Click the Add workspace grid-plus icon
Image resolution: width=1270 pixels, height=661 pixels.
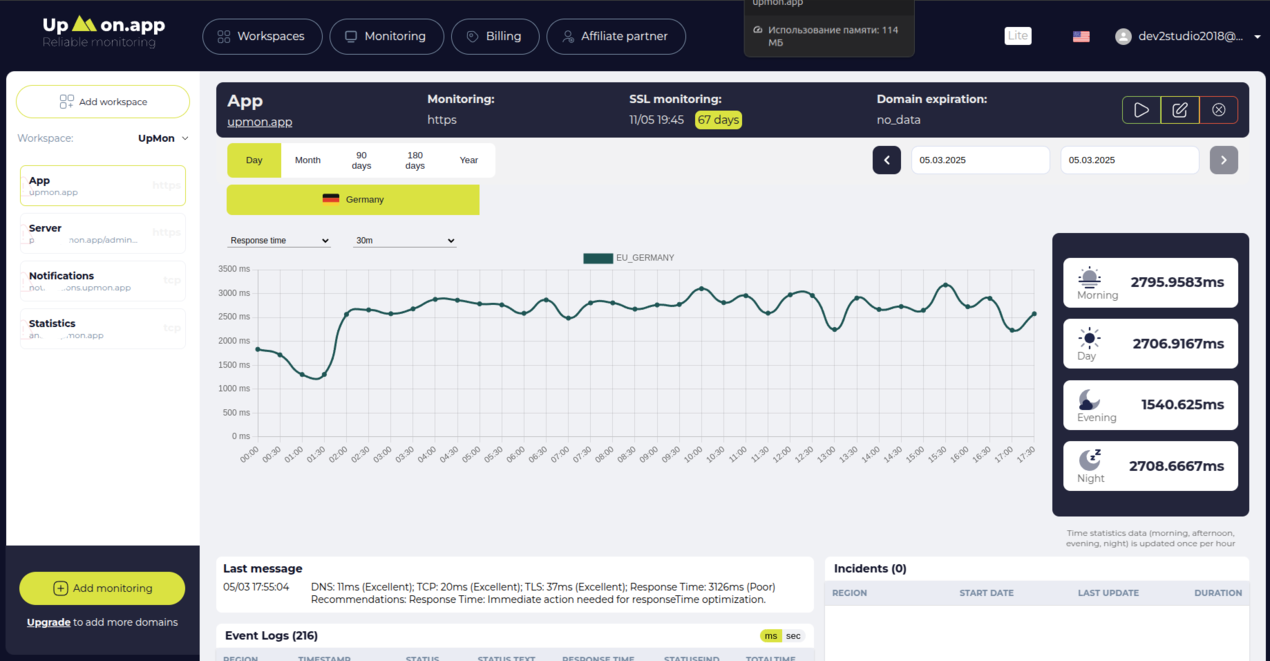click(x=66, y=102)
